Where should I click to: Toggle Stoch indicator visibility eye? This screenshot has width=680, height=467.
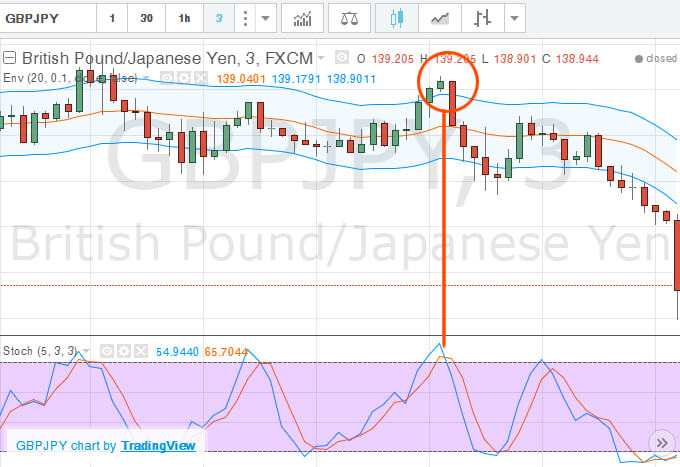tap(107, 351)
